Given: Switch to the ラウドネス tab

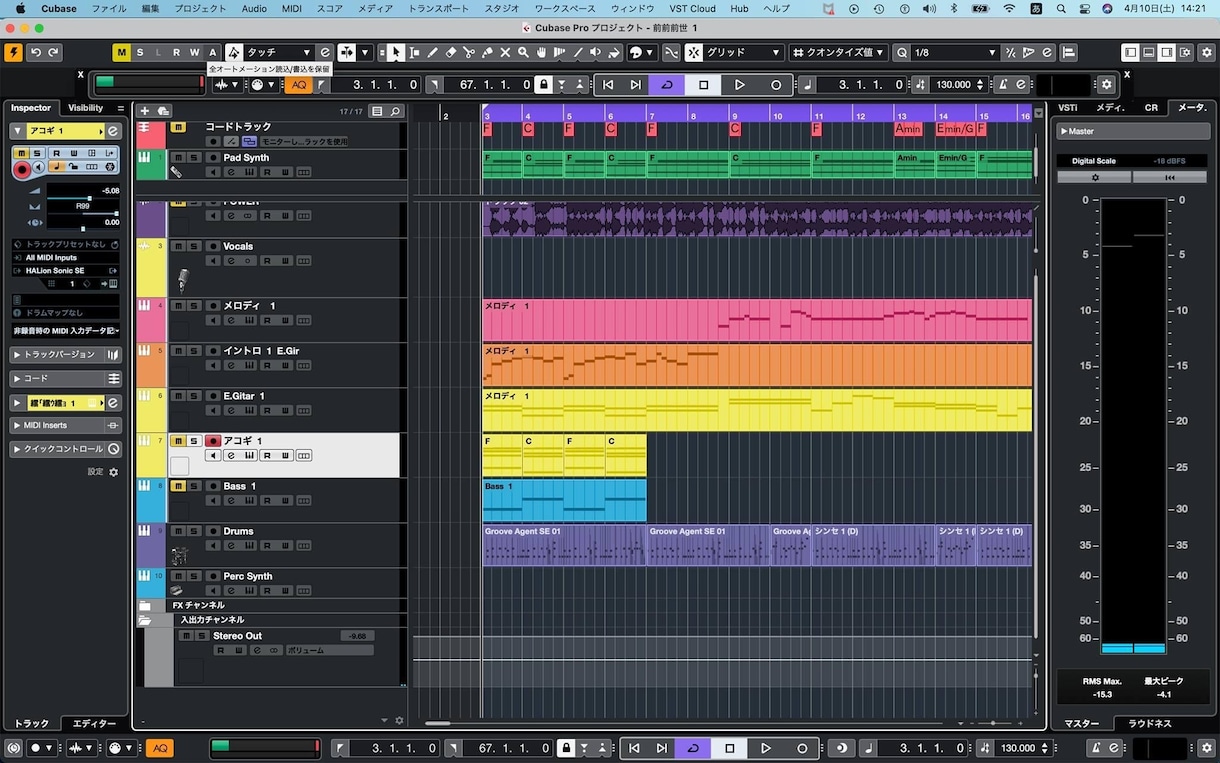Looking at the screenshot, I should coord(1149,723).
